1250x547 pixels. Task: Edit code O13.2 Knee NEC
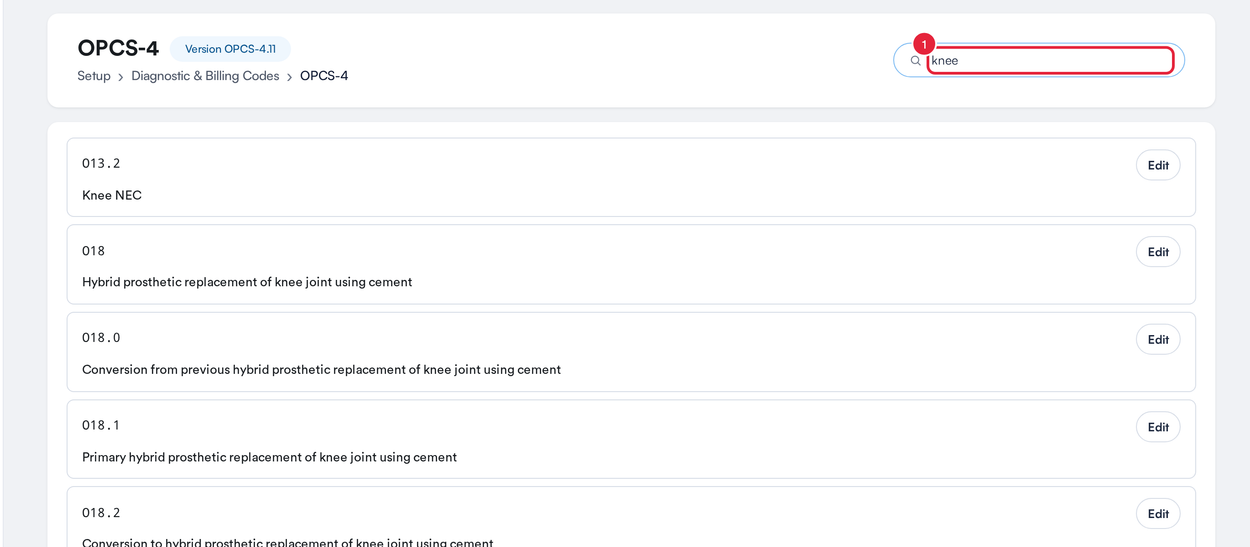tap(1158, 165)
